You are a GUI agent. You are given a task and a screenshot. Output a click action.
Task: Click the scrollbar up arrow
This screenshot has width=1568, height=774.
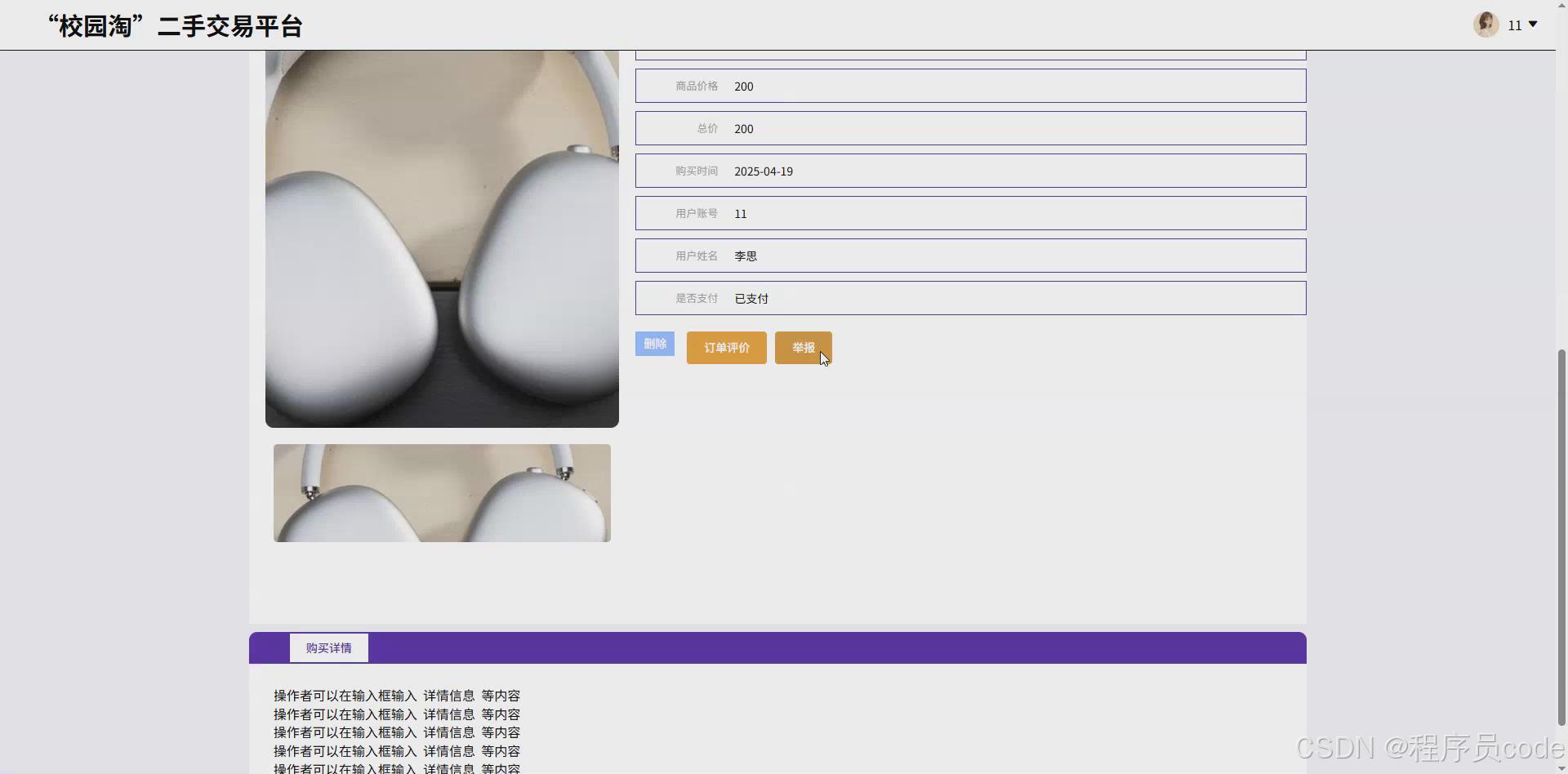(1561, 5)
